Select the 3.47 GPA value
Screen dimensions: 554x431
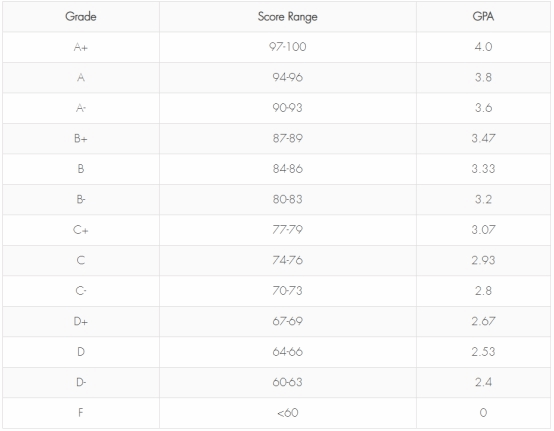tap(483, 138)
